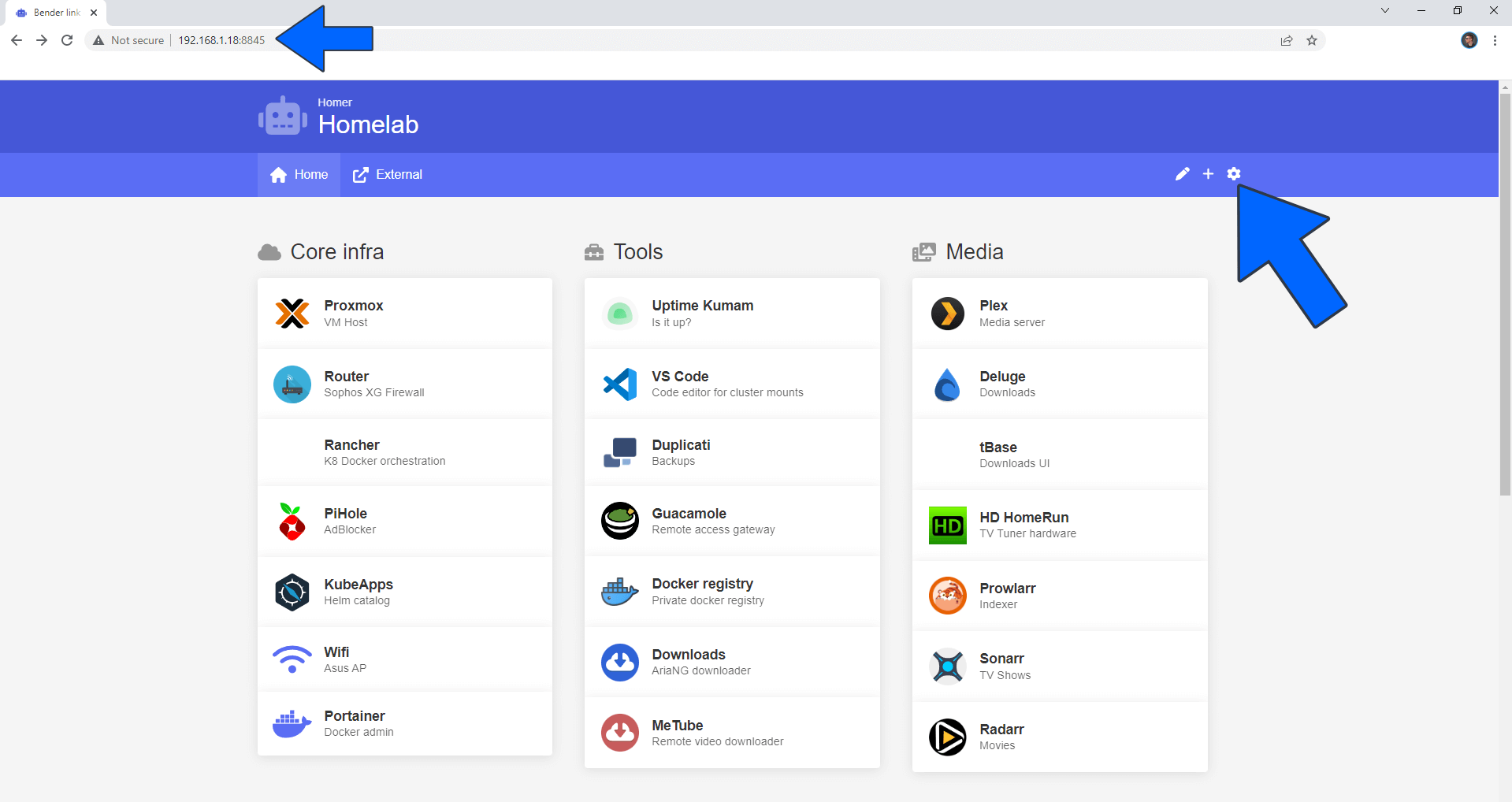This screenshot has height=802, width=1512.
Task: Click the Homer robot logo
Action: pyautogui.click(x=283, y=116)
